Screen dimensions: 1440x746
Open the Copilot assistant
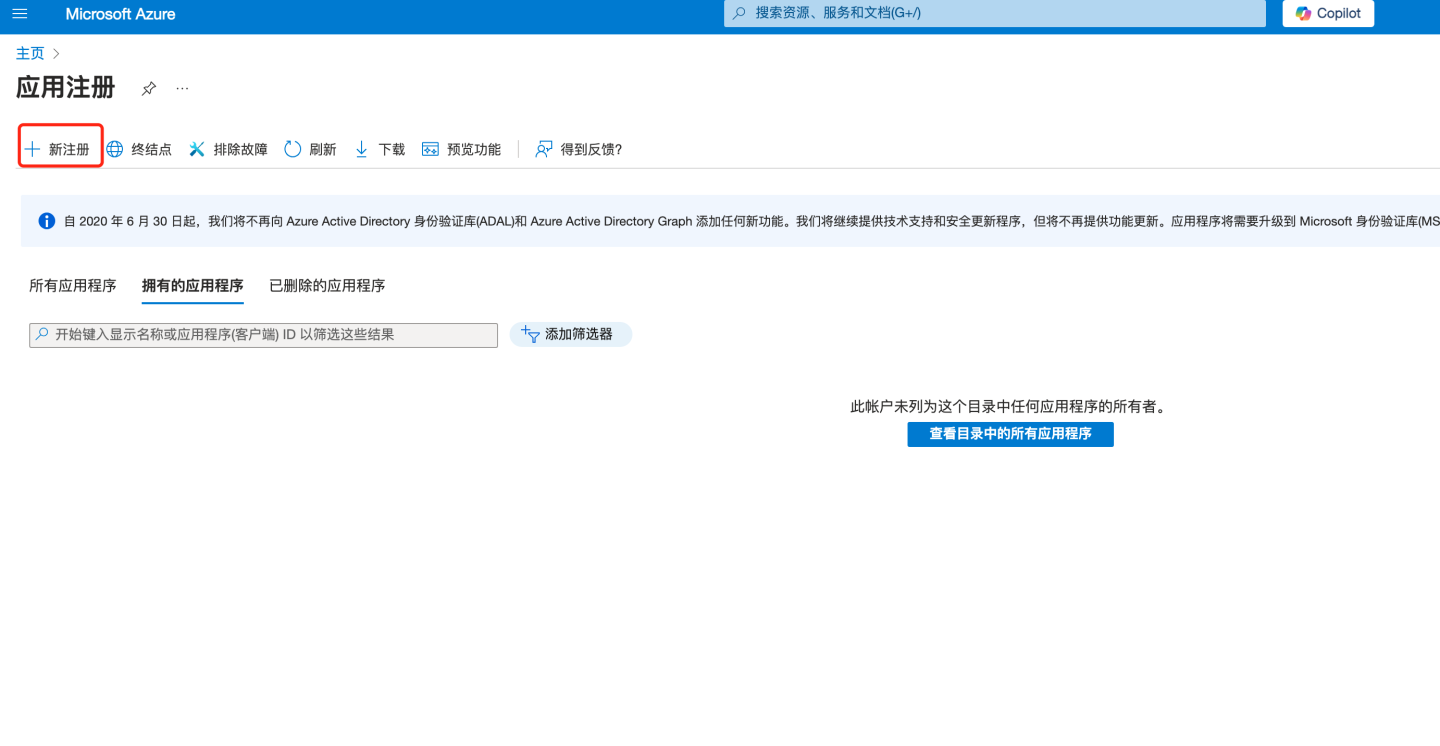pyautogui.click(x=1328, y=13)
